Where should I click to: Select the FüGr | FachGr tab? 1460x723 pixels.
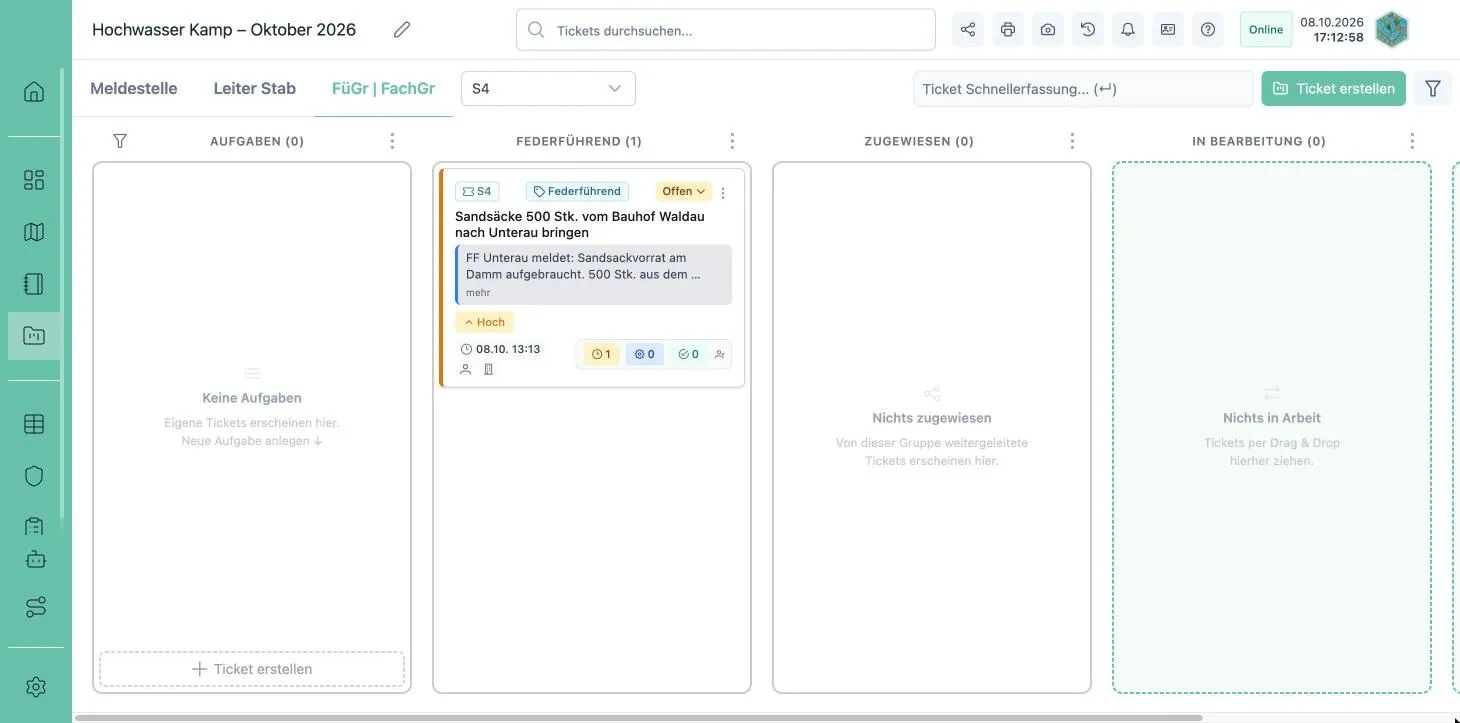tap(383, 88)
